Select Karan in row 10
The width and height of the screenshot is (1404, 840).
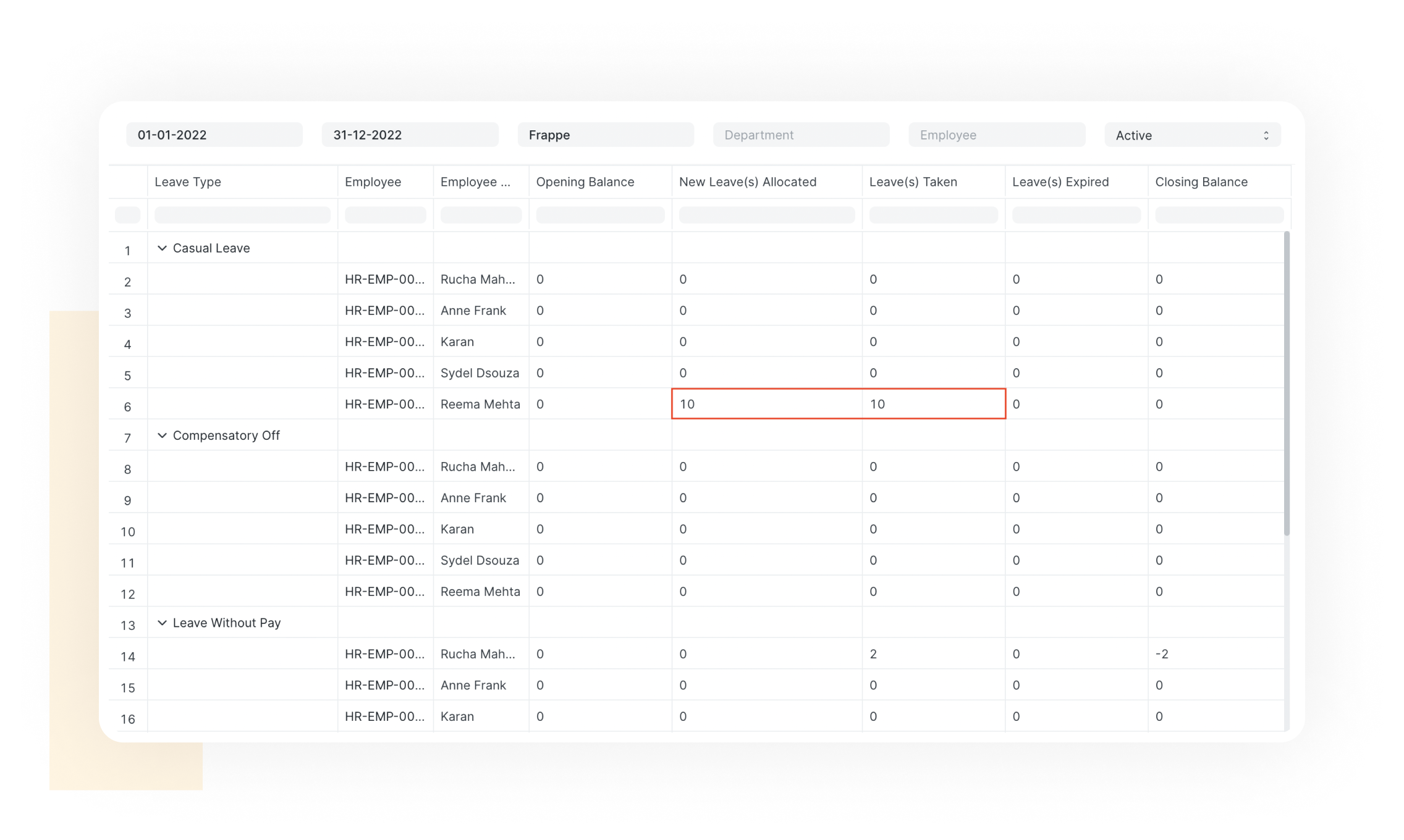click(481, 529)
